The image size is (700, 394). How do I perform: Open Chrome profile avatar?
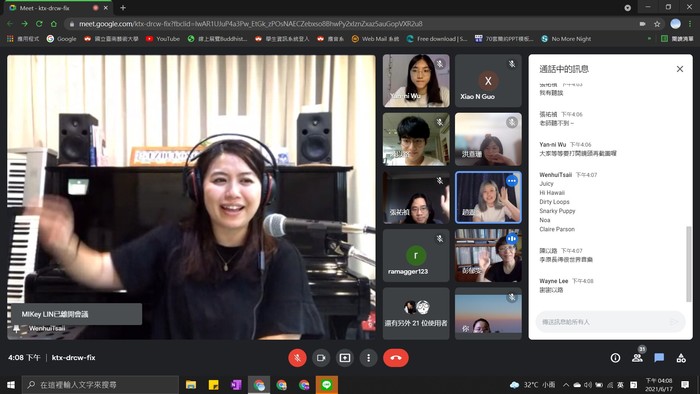675,24
